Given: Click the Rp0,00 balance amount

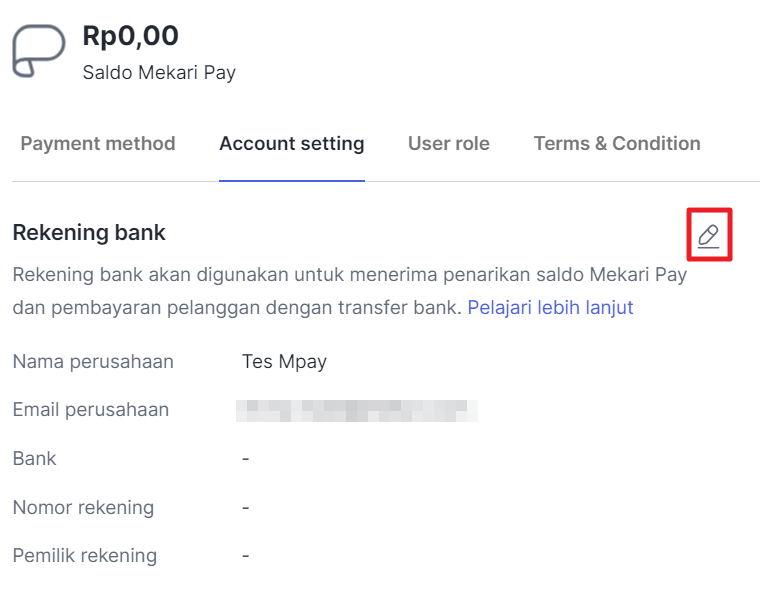Looking at the screenshot, I should (x=130, y=36).
